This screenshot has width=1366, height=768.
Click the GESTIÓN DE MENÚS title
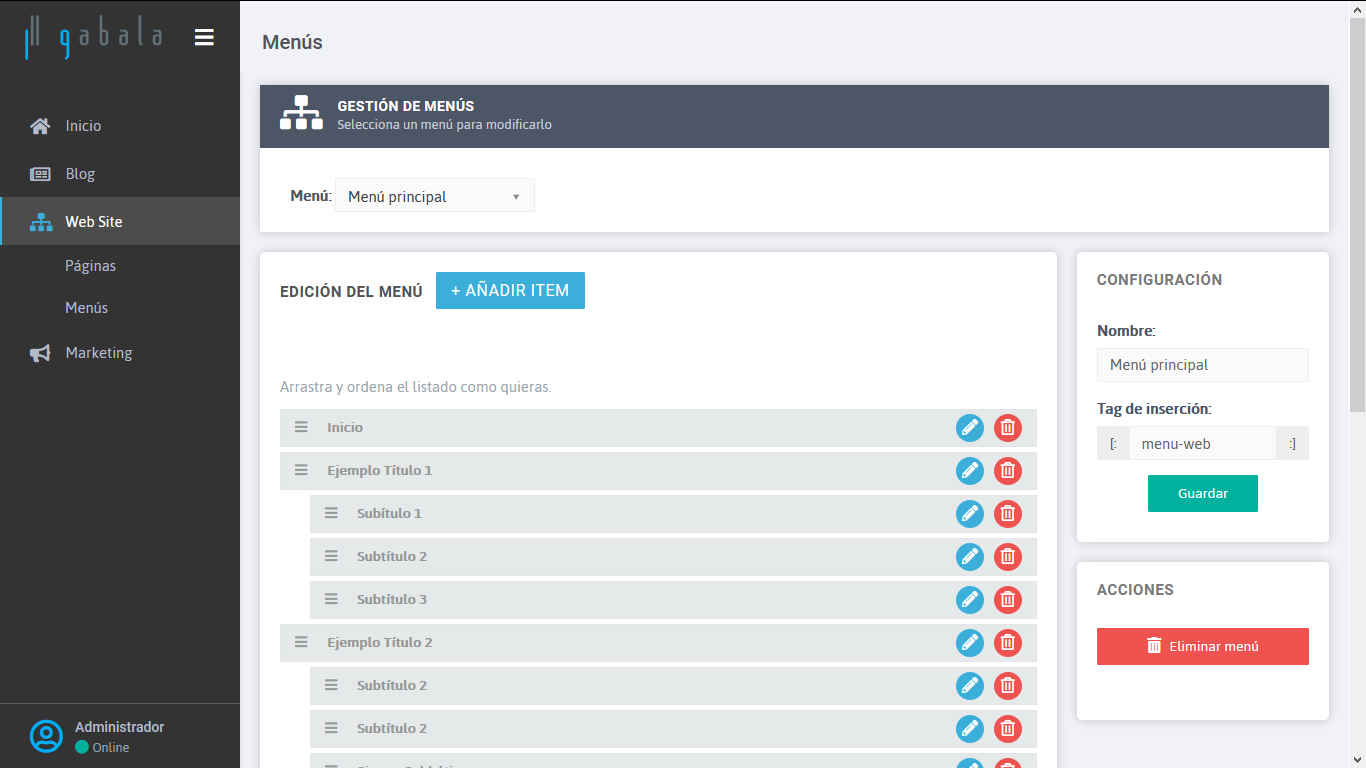(406, 106)
